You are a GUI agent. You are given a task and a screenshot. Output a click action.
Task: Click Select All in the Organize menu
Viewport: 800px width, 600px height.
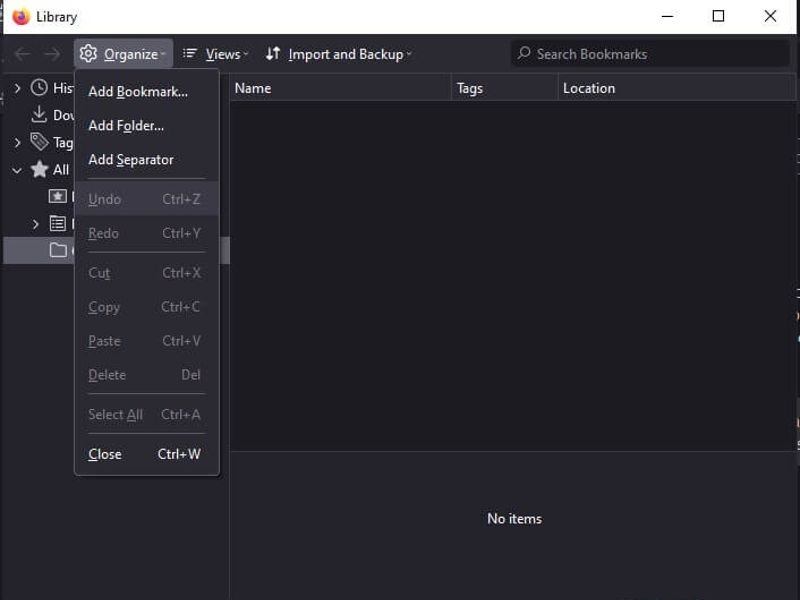tap(147, 414)
